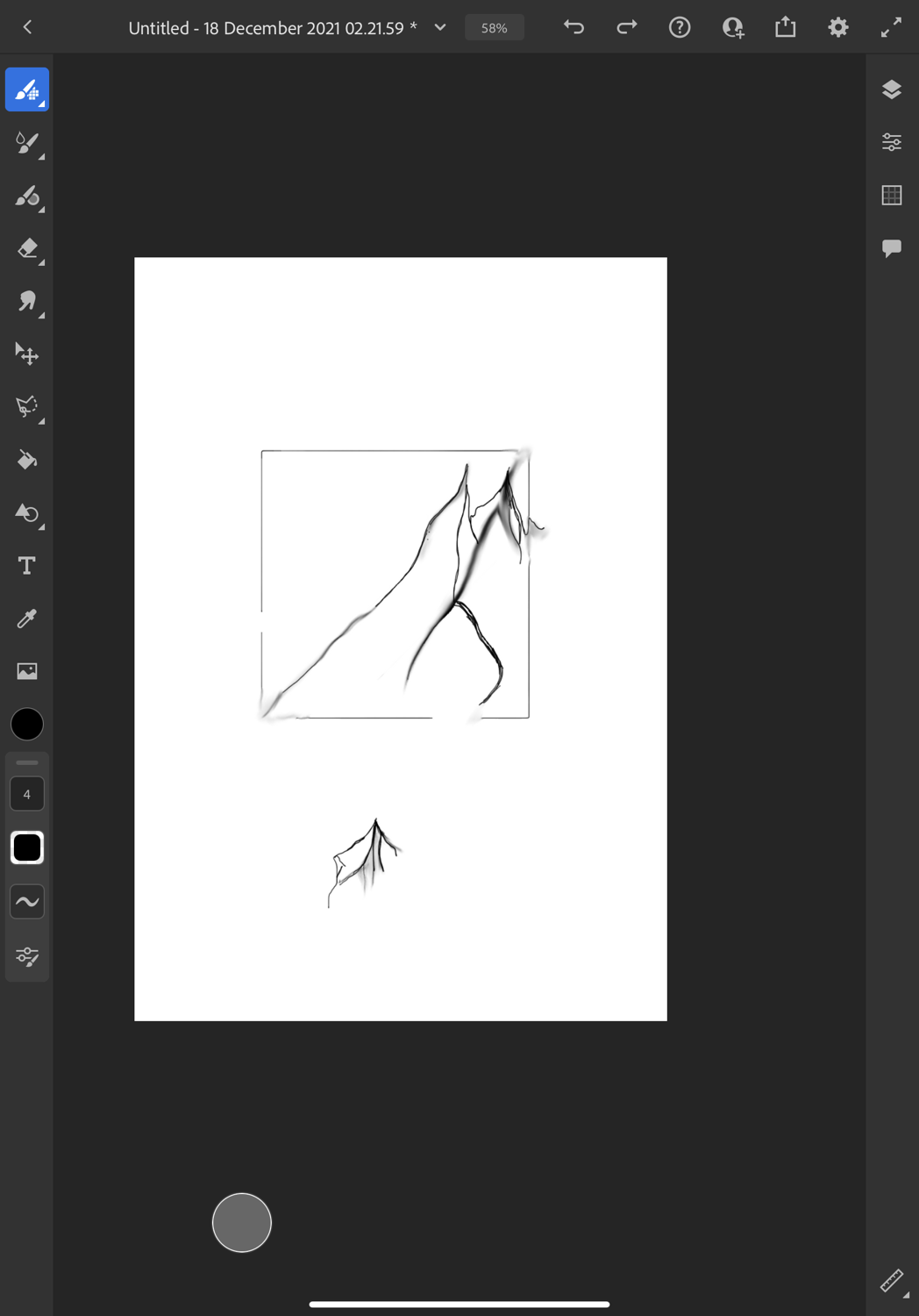Expand drawing aids ruler menu
This screenshot has width=919, height=1316.
[892, 1282]
